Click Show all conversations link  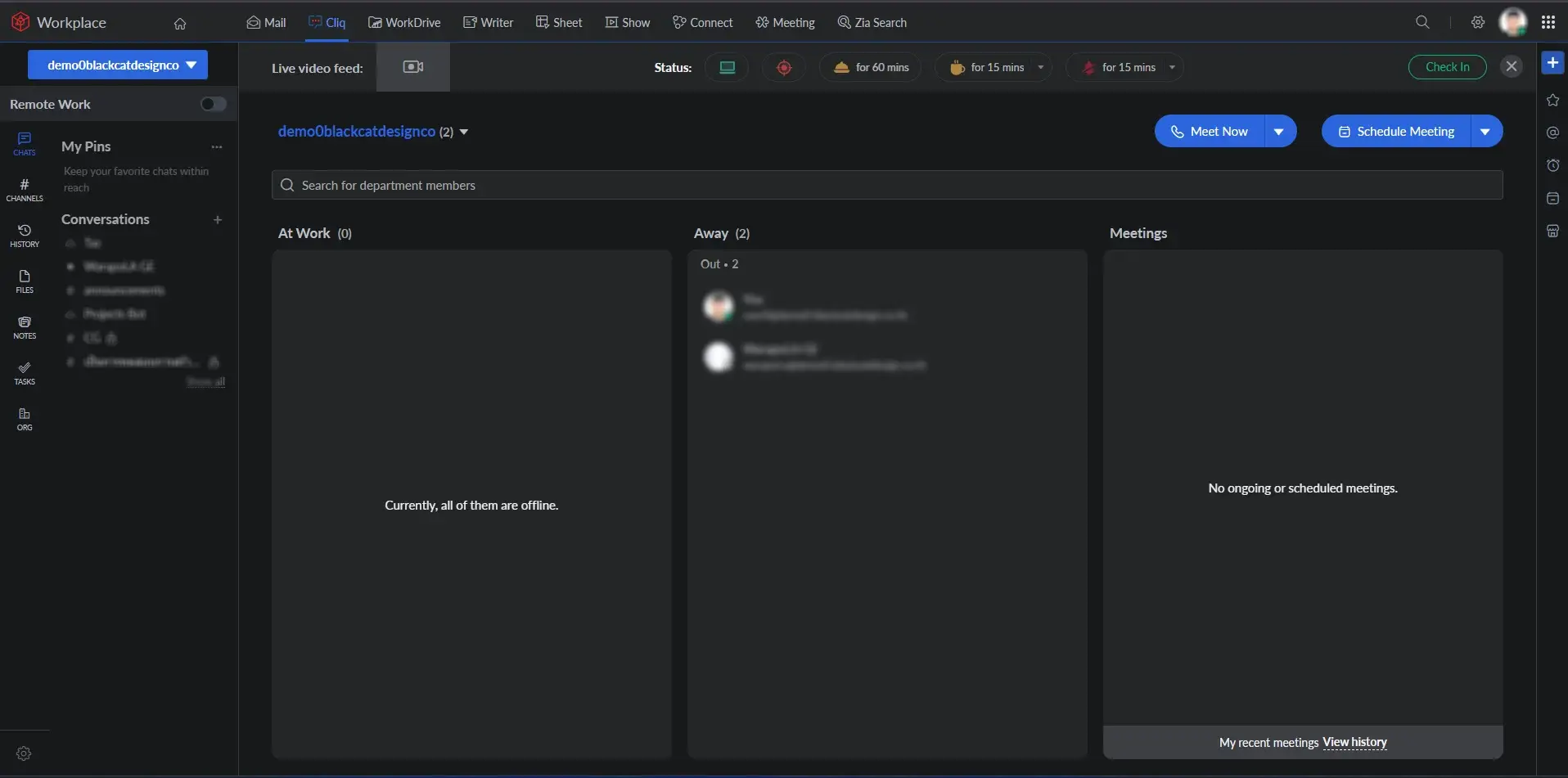[205, 381]
